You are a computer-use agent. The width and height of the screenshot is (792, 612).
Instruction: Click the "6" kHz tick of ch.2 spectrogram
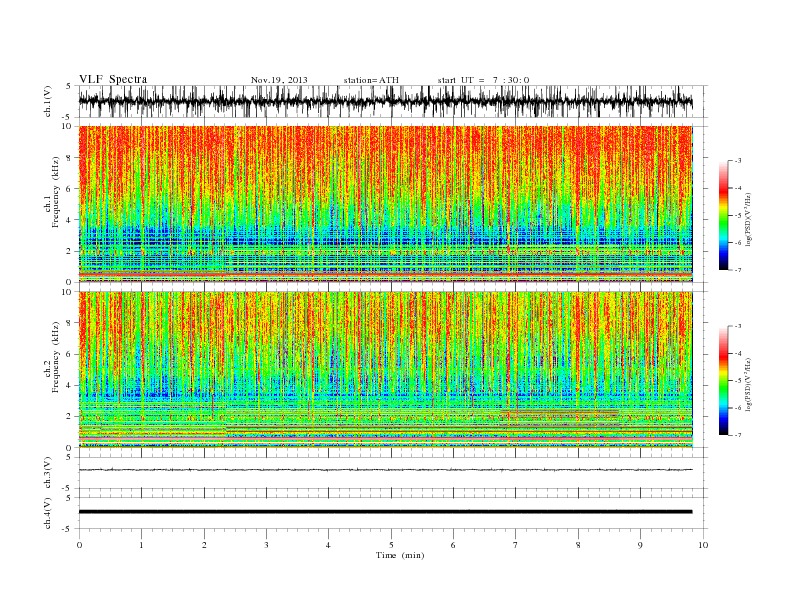click(69, 354)
